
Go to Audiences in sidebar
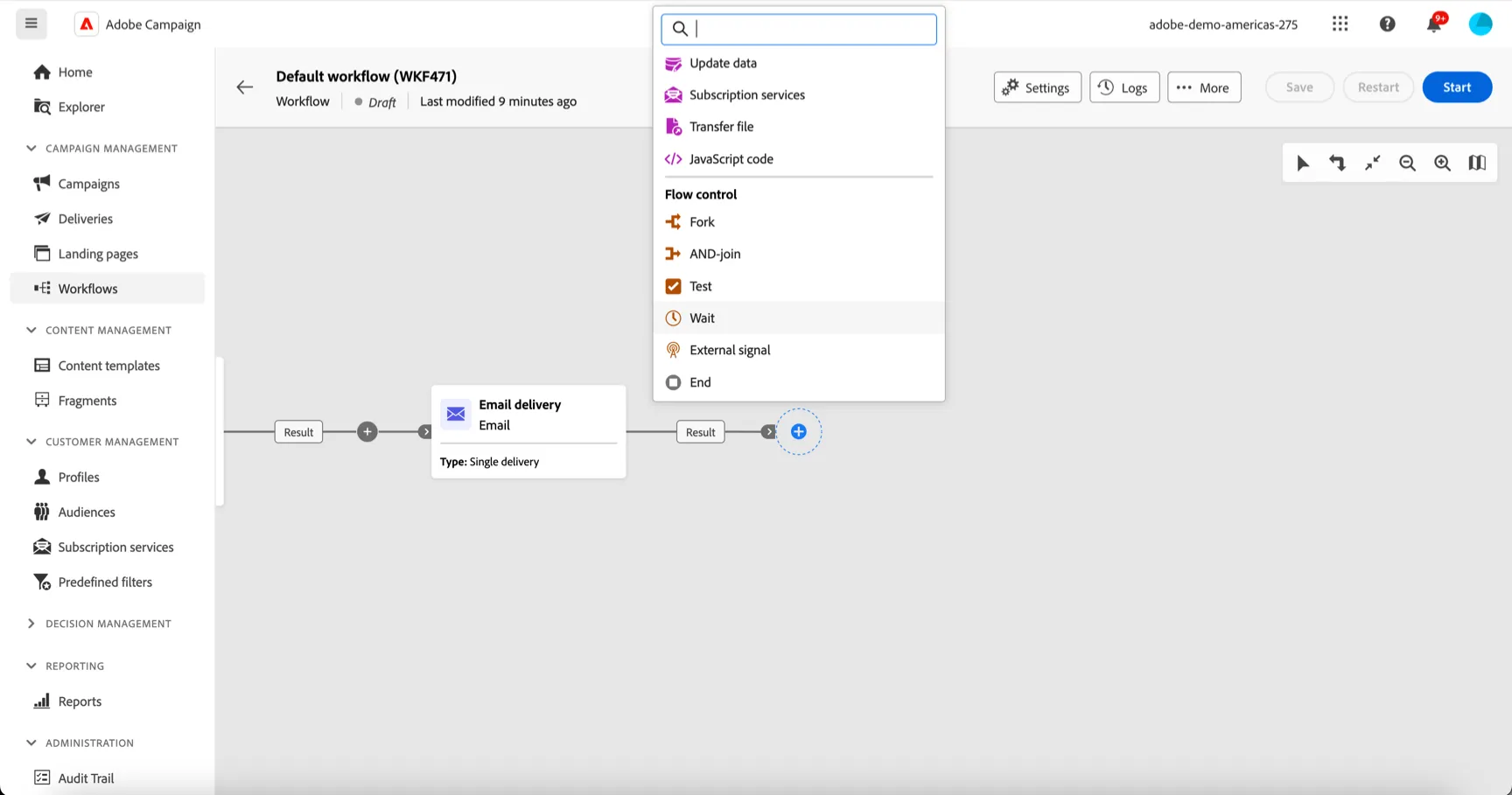point(108,513)
